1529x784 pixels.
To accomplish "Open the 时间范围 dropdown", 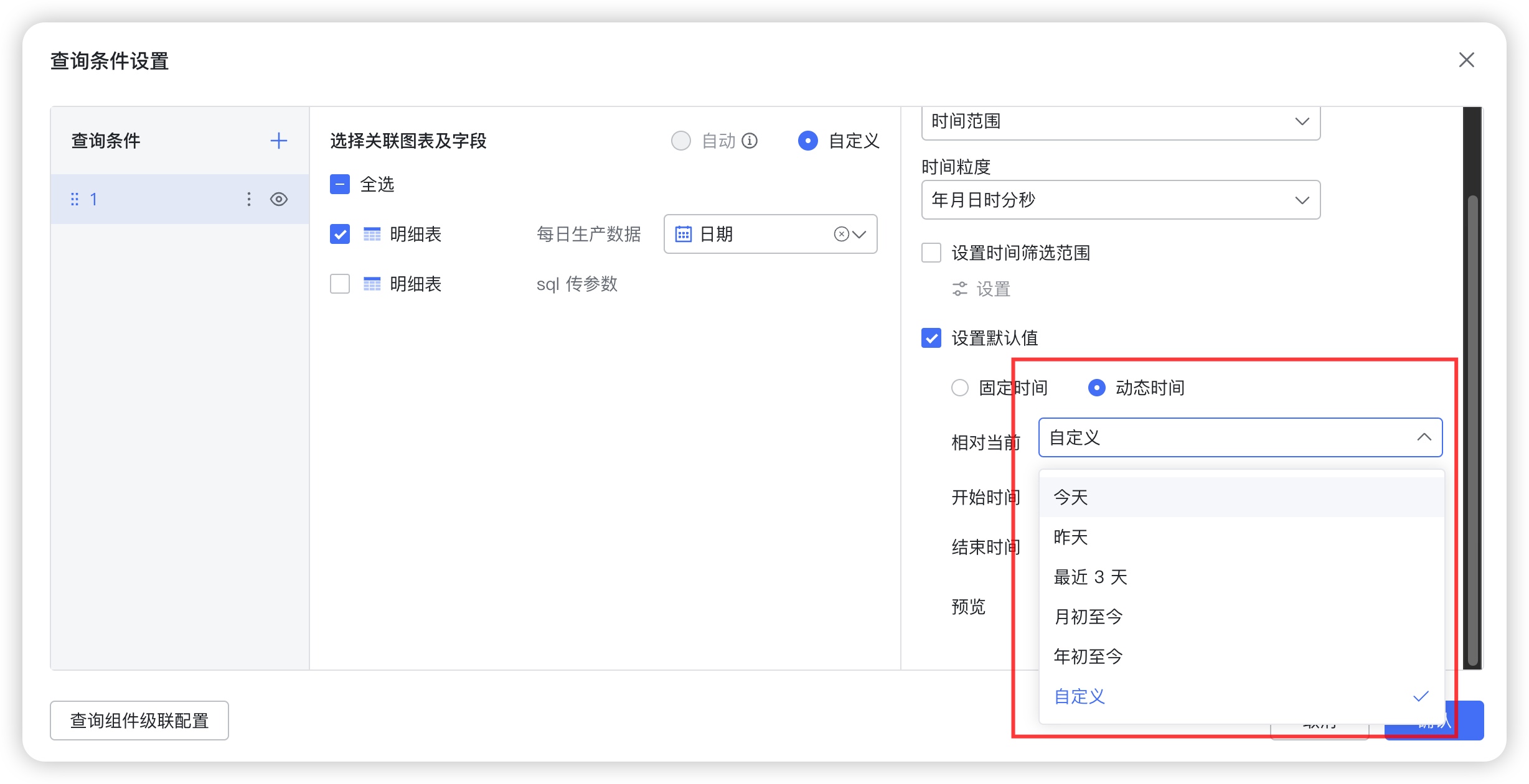I will [1121, 123].
